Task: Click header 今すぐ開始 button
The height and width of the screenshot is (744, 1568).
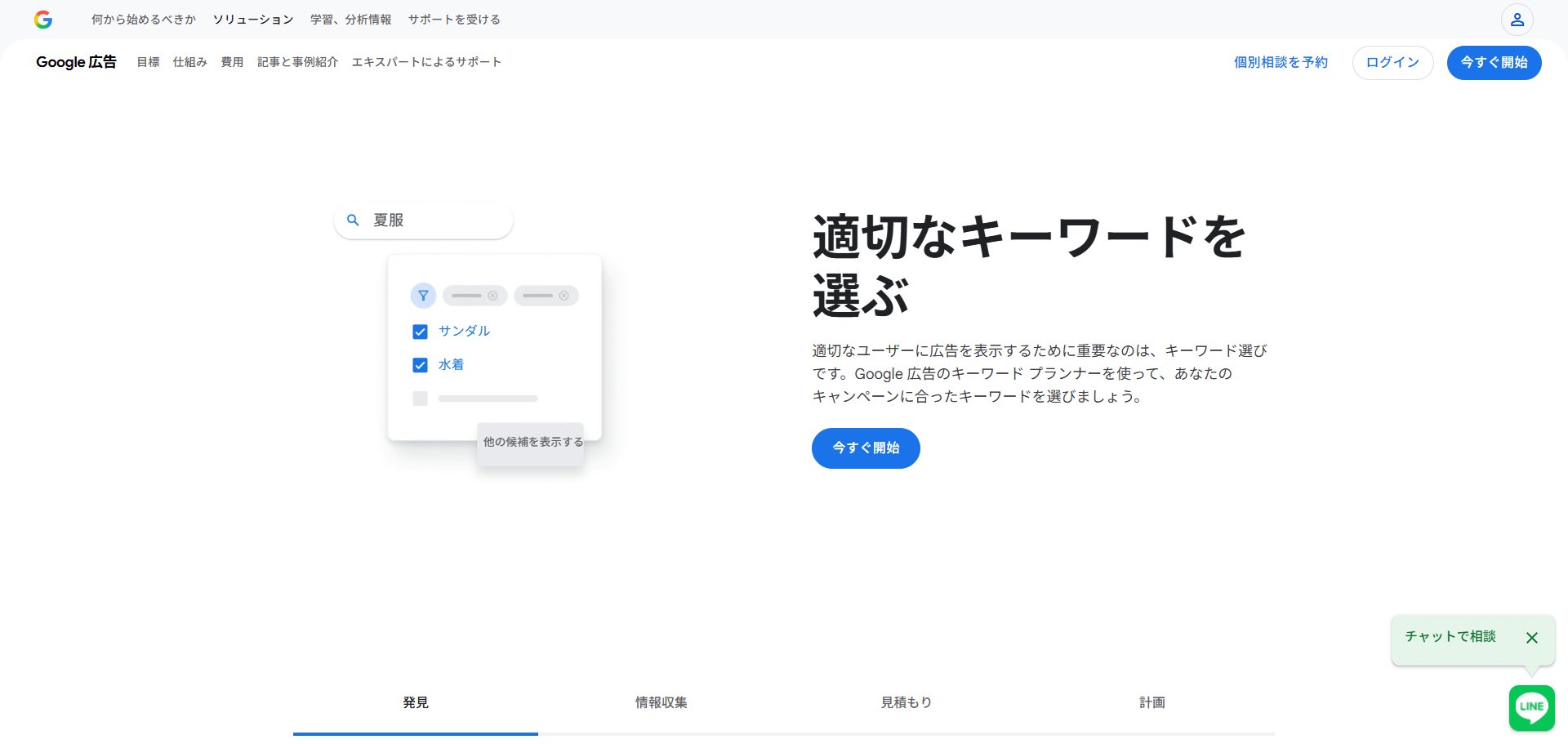Action: [1494, 63]
